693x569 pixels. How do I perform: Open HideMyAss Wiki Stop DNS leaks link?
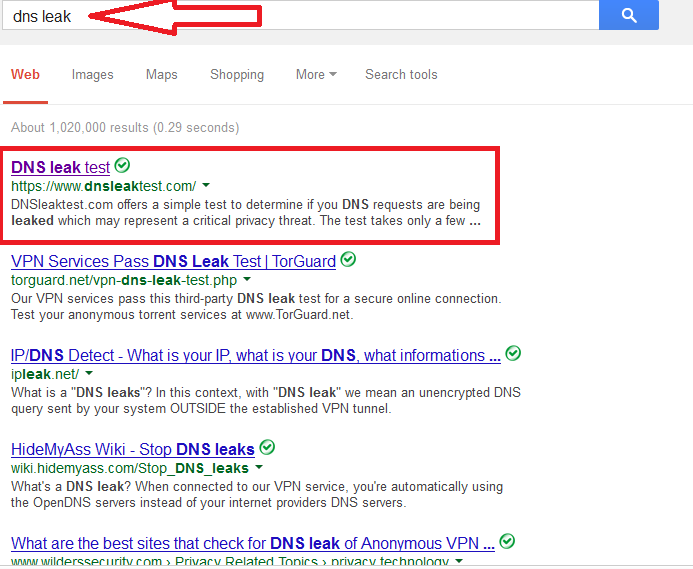[133, 449]
